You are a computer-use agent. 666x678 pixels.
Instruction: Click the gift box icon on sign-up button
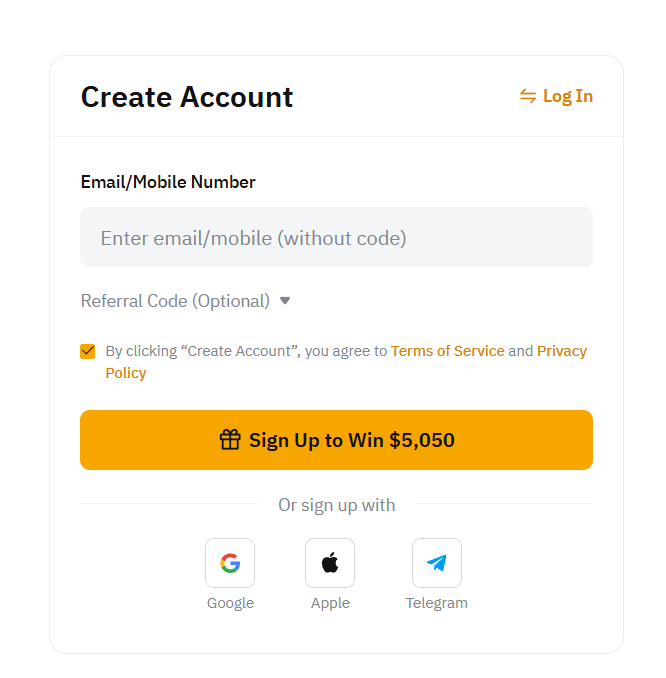pyautogui.click(x=230, y=440)
